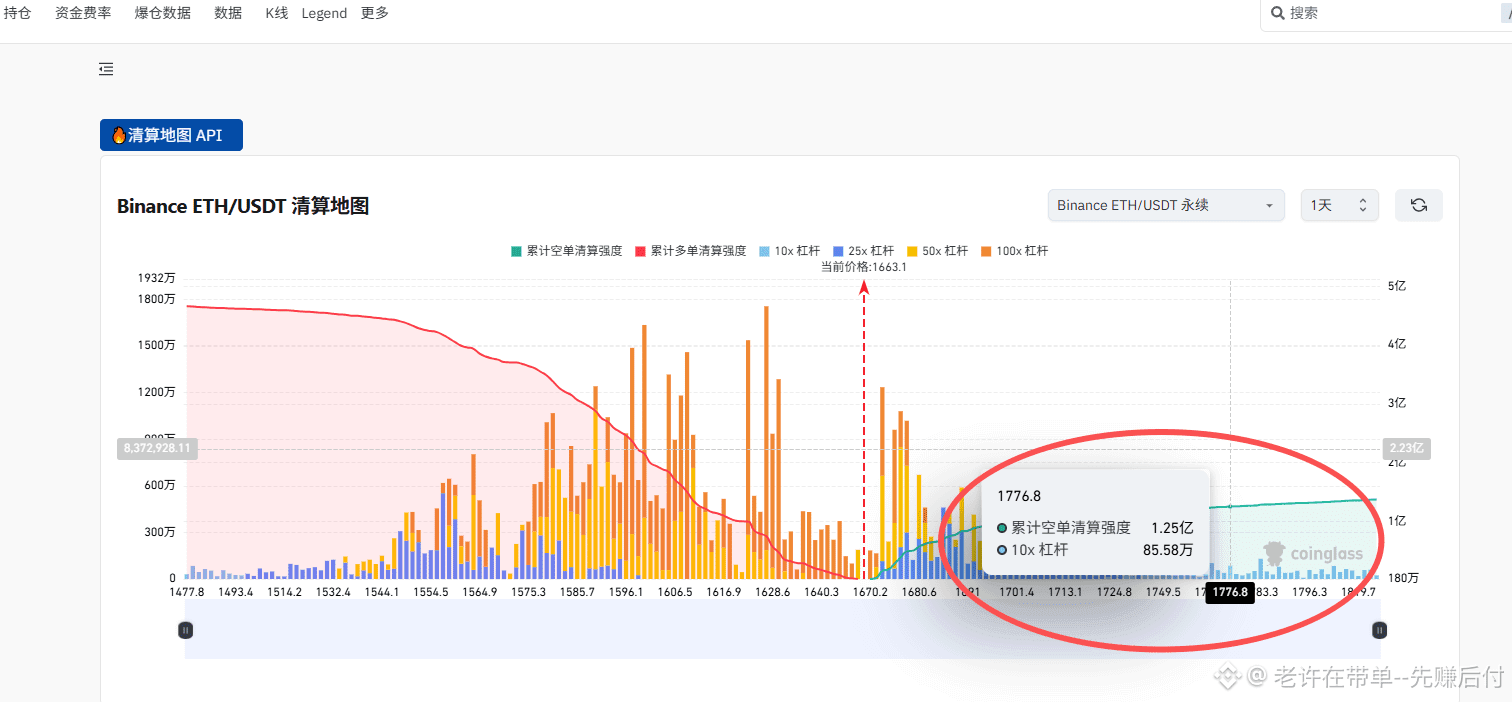Click the 1477.8 x-axis label
Screen dimensions: 1512x702
pos(187,592)
